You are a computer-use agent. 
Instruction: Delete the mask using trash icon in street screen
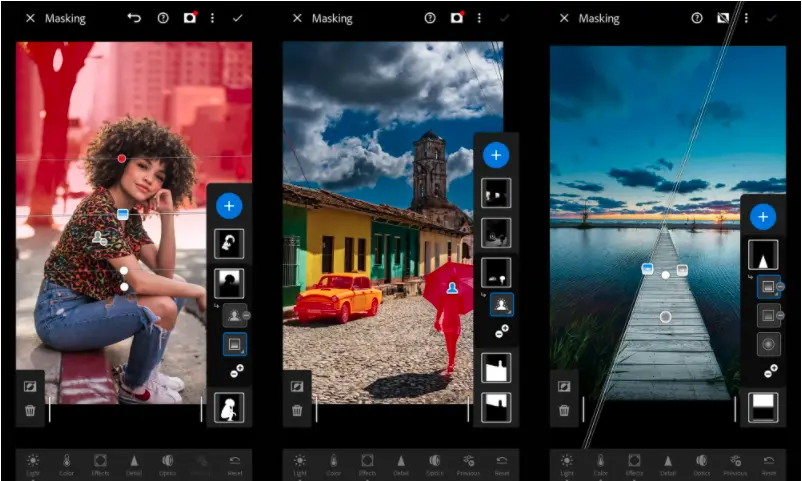click(297, 410)
